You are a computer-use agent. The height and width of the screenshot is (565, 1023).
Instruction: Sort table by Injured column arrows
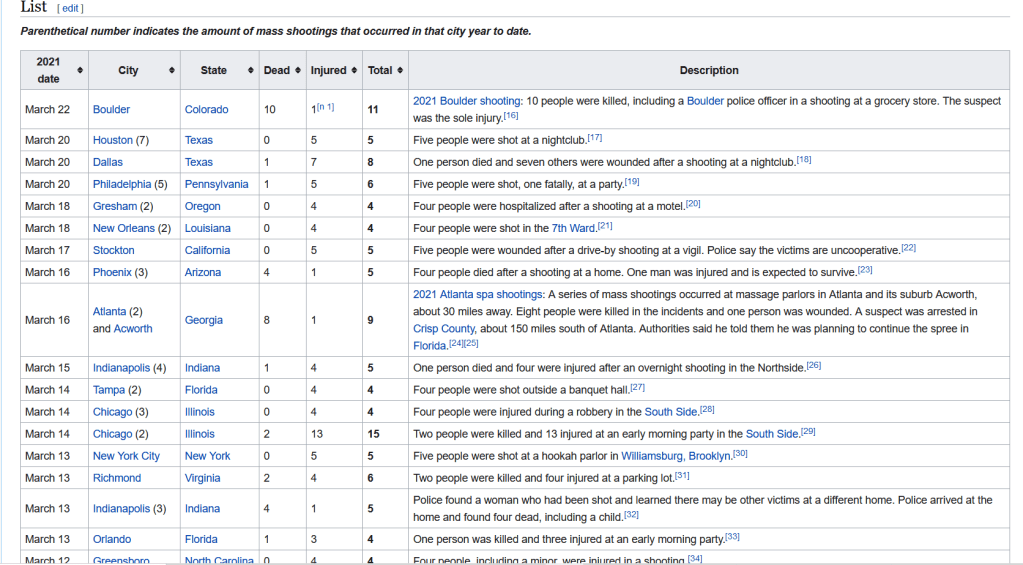pyautogui.click(x=354, y=71)
